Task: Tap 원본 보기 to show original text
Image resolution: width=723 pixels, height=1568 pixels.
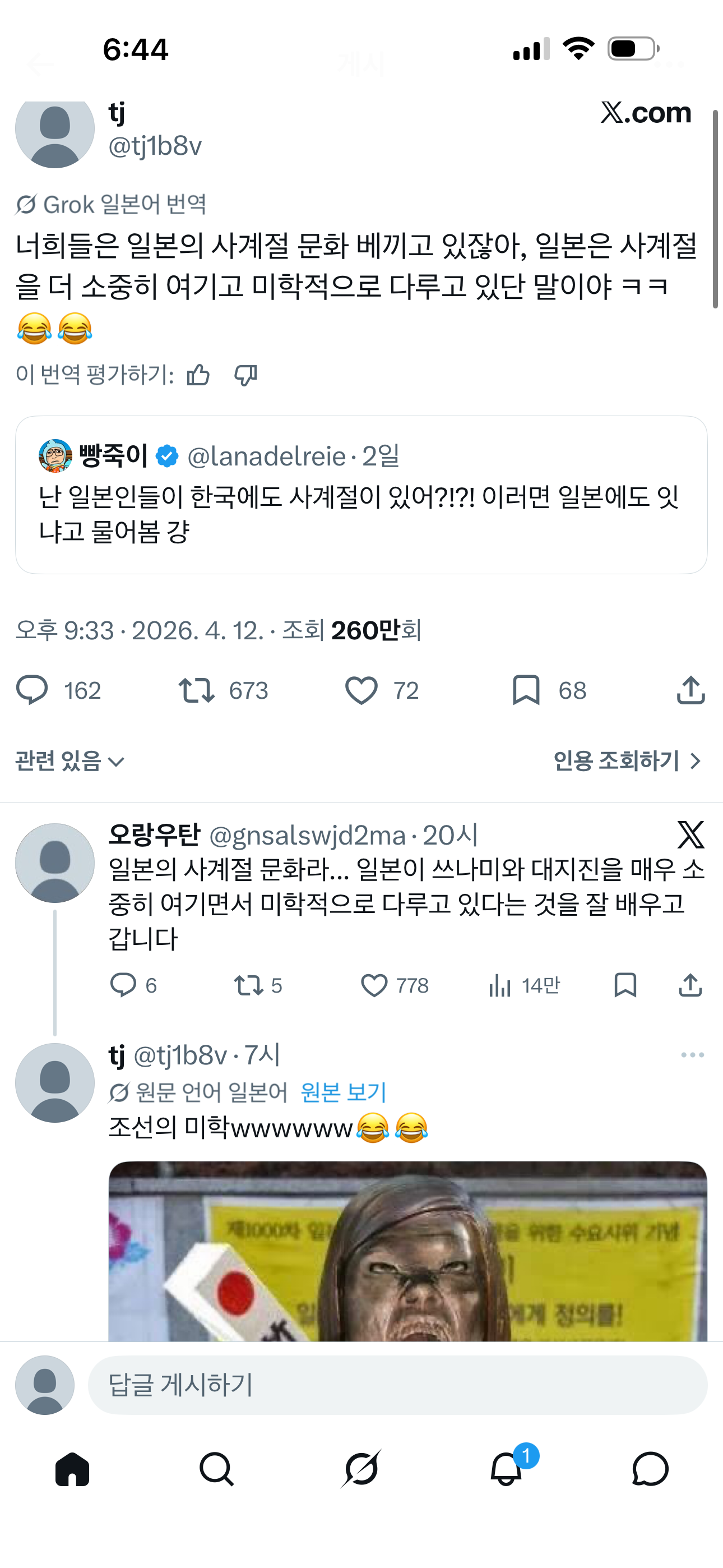Action: 344,1092
